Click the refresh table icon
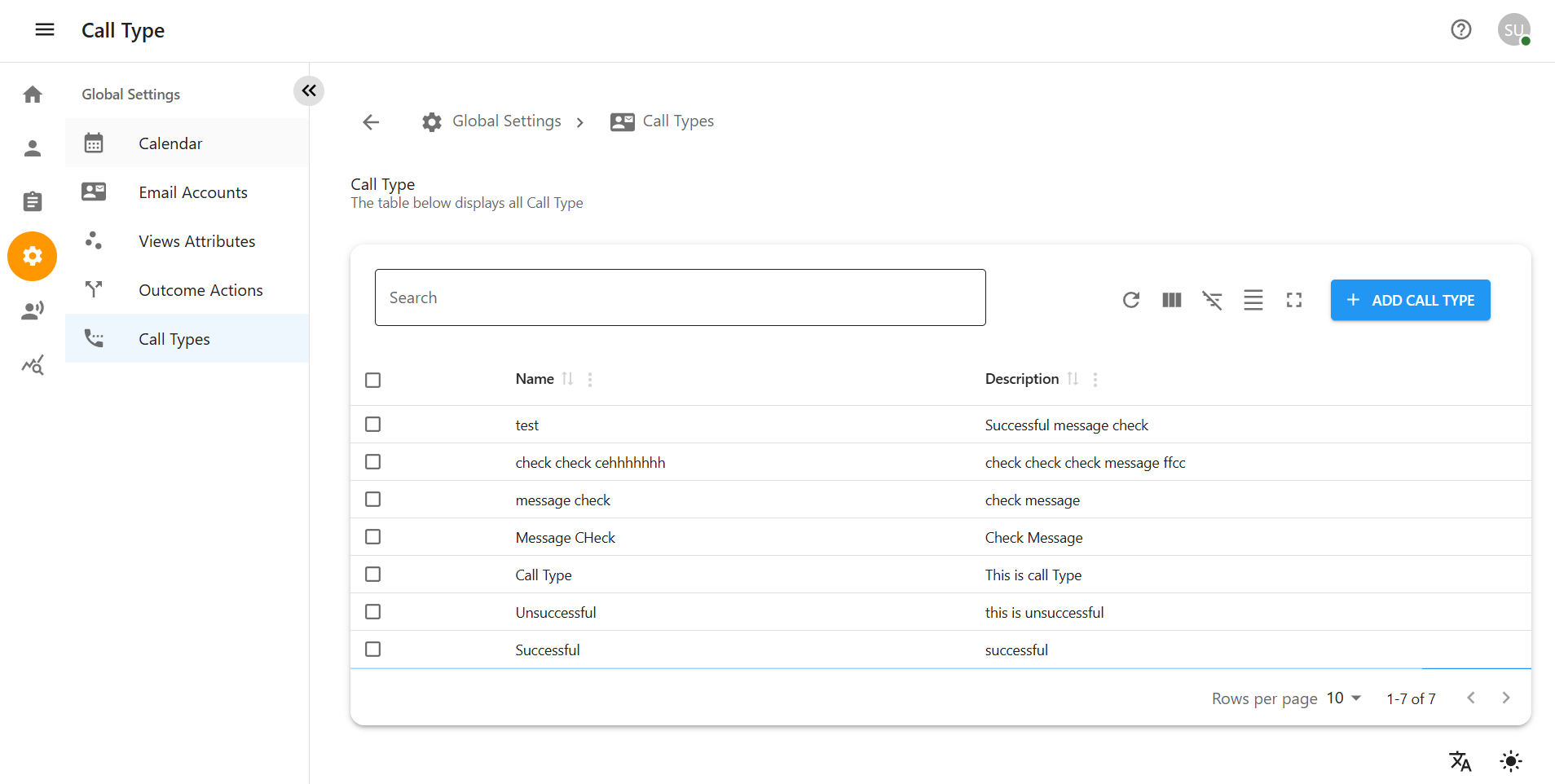Image resolution: width=1555 pixels, height=784 pixels. [x=1130, y=300]
